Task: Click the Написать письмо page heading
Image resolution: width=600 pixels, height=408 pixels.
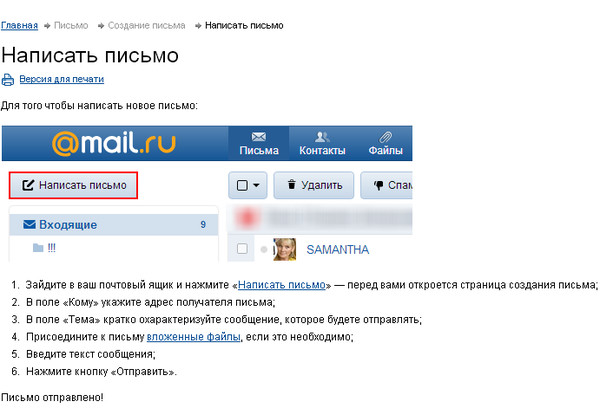Action: click(90, 55)
